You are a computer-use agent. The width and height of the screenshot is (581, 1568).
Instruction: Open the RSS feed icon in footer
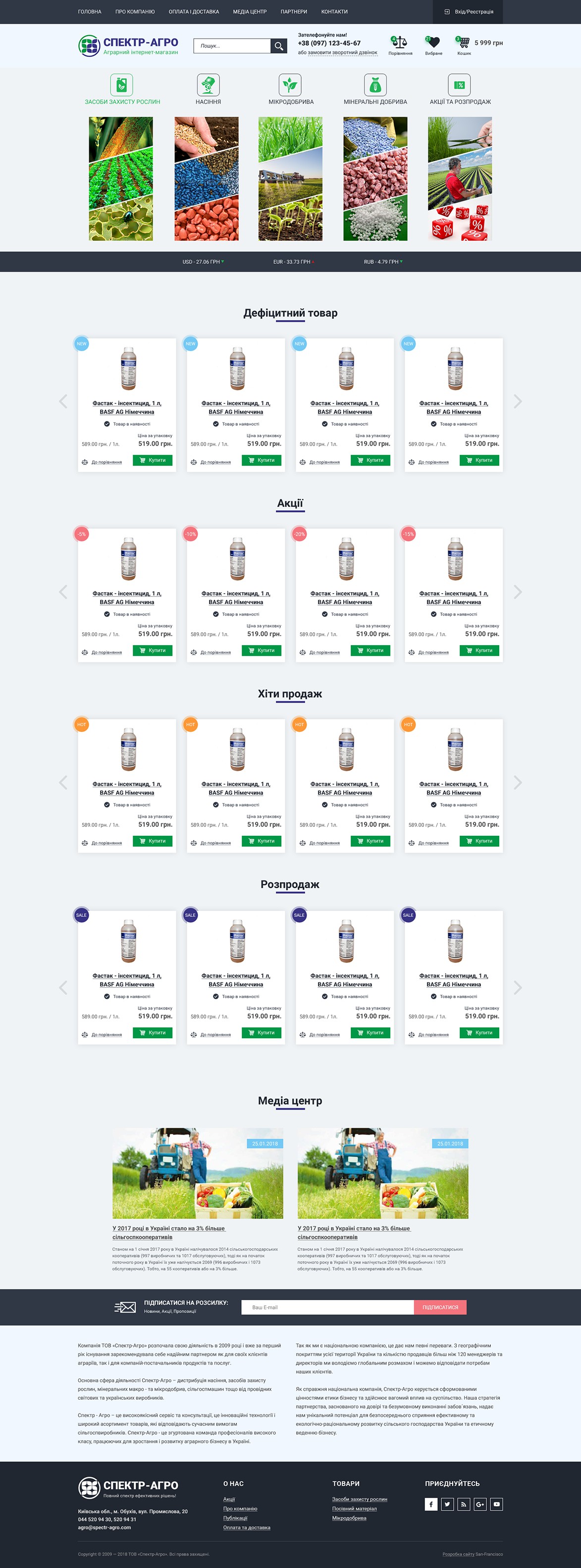[464, 1504]
